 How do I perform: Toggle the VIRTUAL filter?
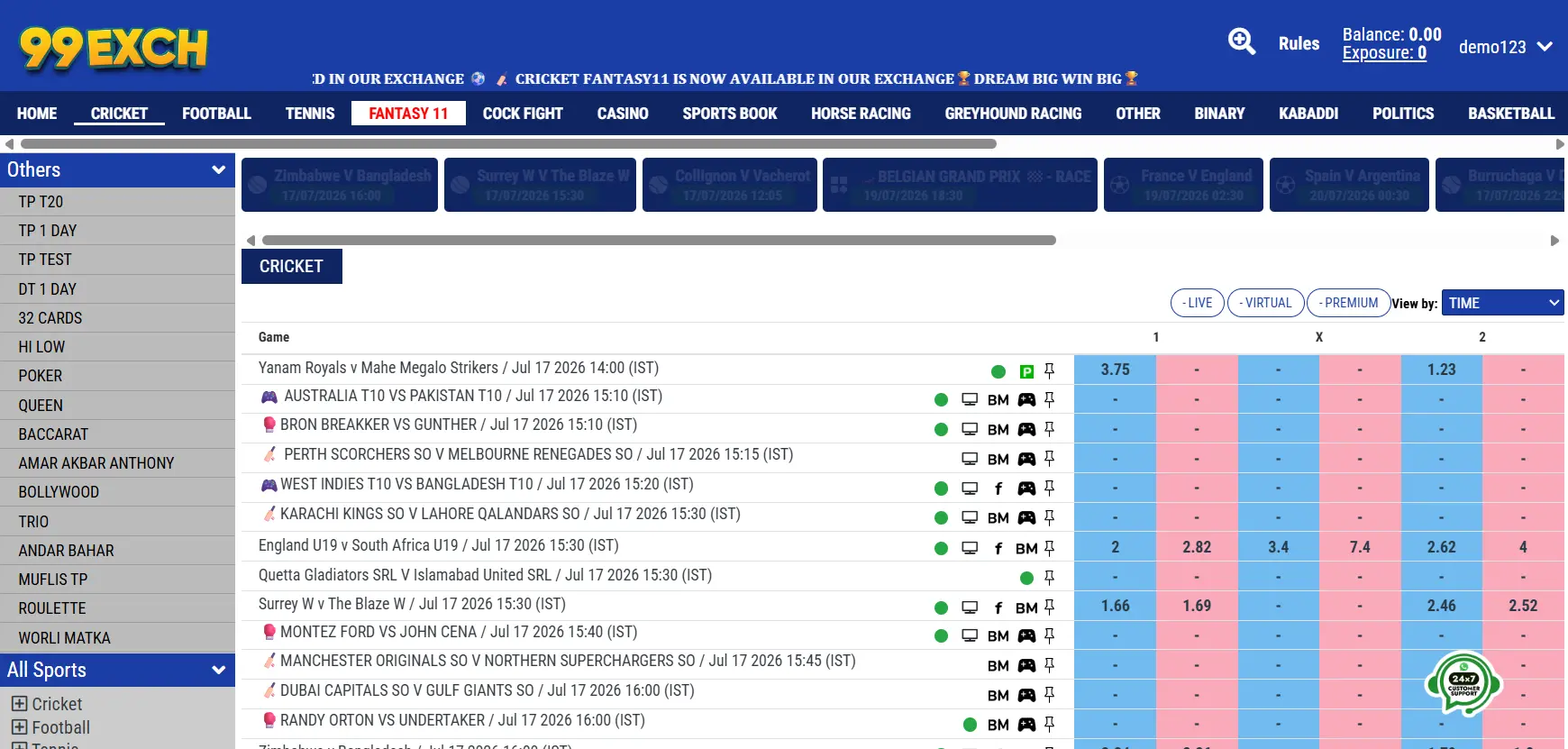[1265, 303]
